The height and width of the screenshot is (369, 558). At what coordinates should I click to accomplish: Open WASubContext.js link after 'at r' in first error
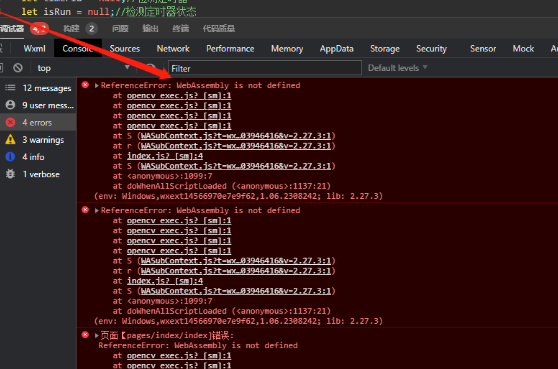pyautogui.click(x=236, y=146)
